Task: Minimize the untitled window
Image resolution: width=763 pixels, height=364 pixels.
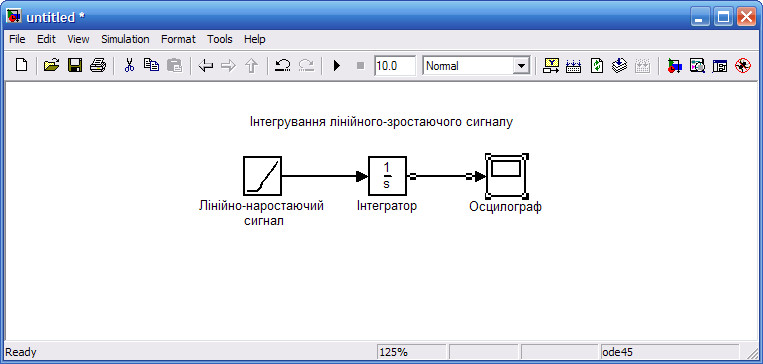Action: coord(700,18)
